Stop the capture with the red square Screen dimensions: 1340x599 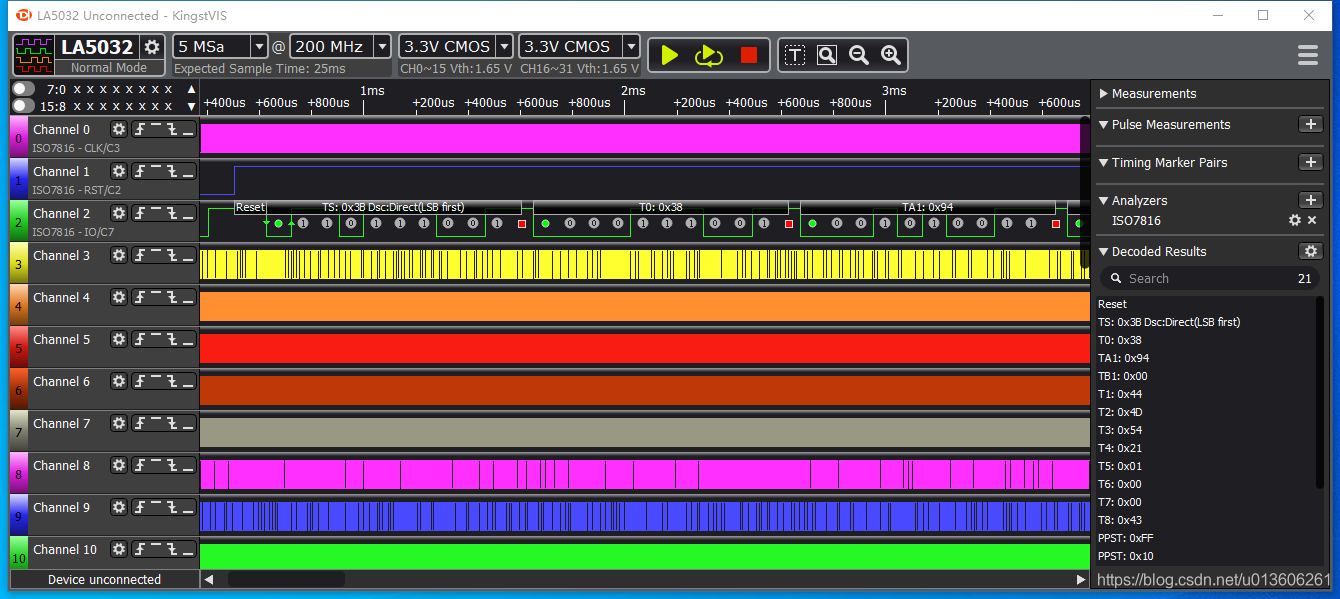point(749,55)
